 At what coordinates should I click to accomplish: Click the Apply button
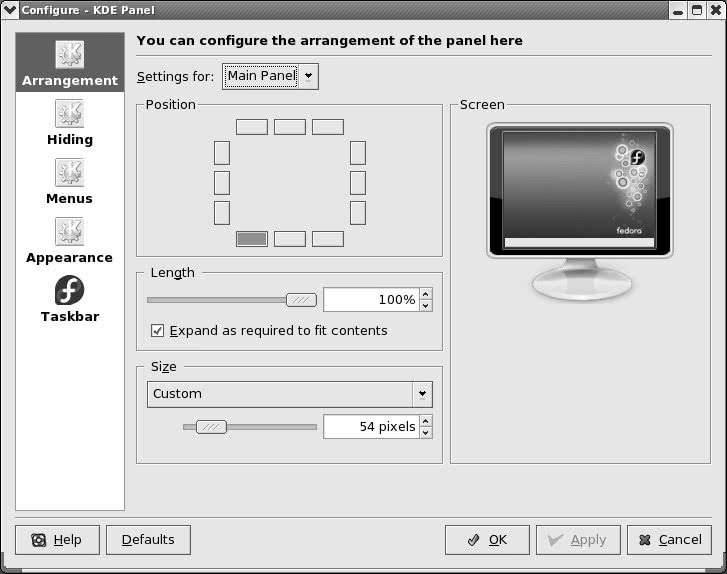click(x=578, y=540)
